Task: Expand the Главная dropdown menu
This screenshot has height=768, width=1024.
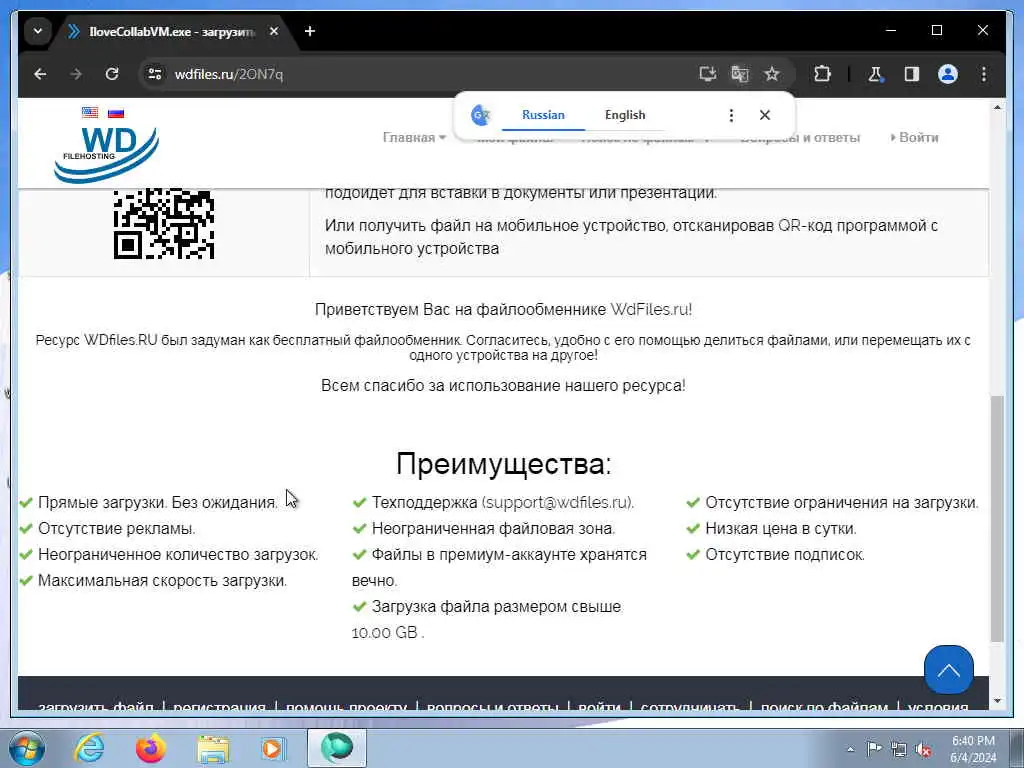Action: (x=414, y=138)
